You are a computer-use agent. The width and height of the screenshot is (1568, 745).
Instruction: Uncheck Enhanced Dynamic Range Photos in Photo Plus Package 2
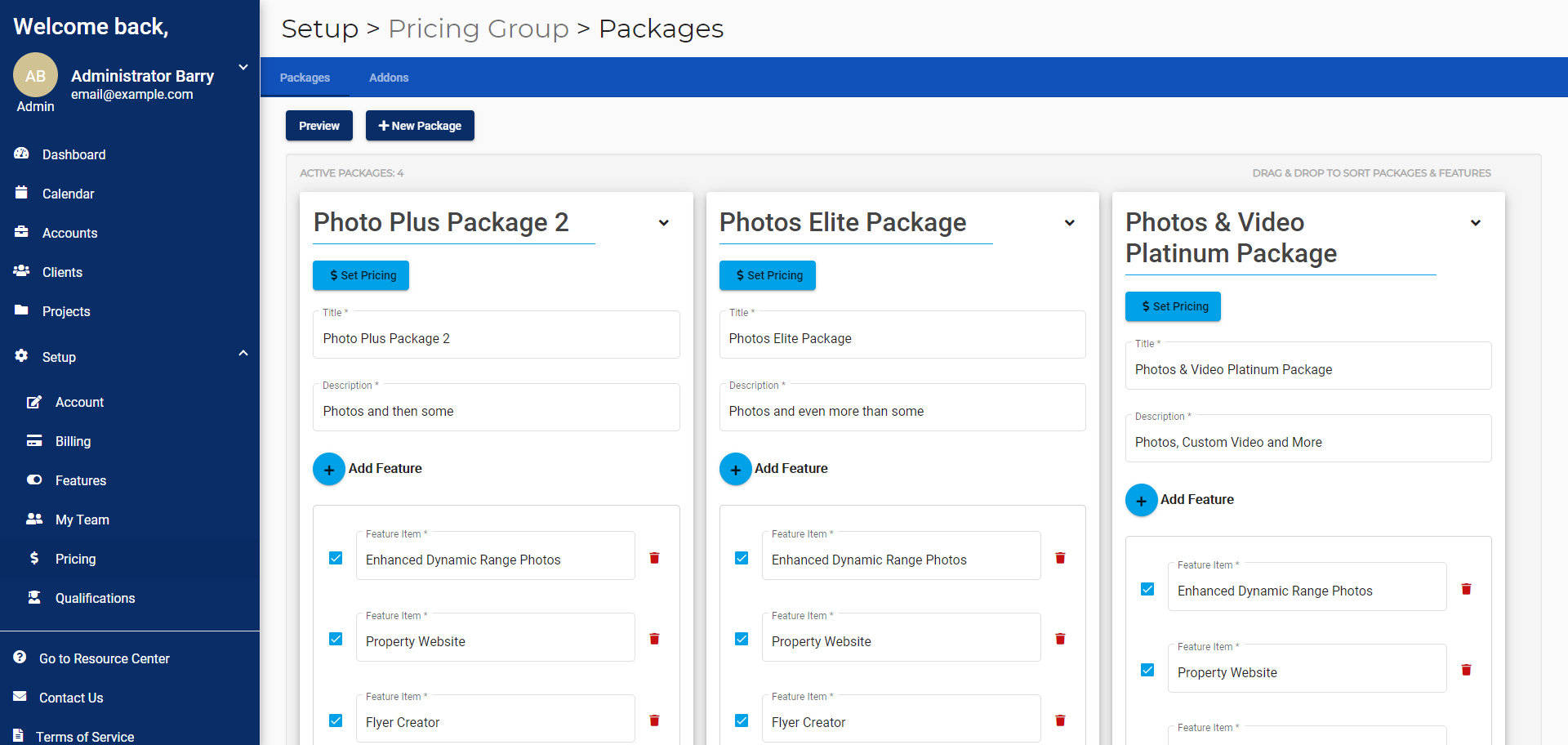(x=336, y=558)
